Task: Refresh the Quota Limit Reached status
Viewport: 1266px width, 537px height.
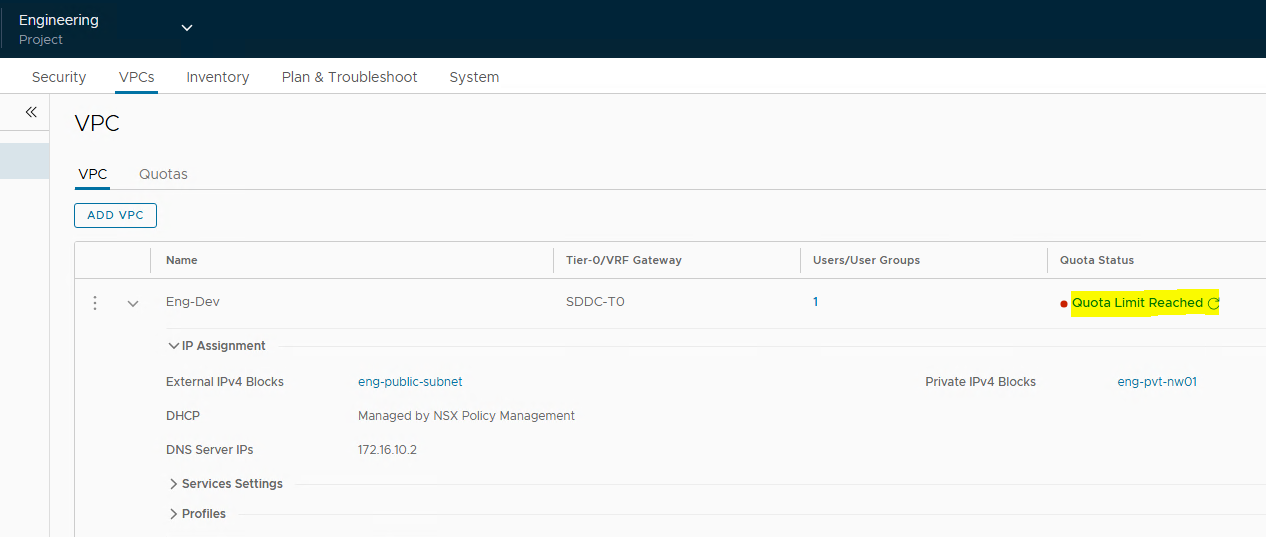Action: click(1213, 303)
